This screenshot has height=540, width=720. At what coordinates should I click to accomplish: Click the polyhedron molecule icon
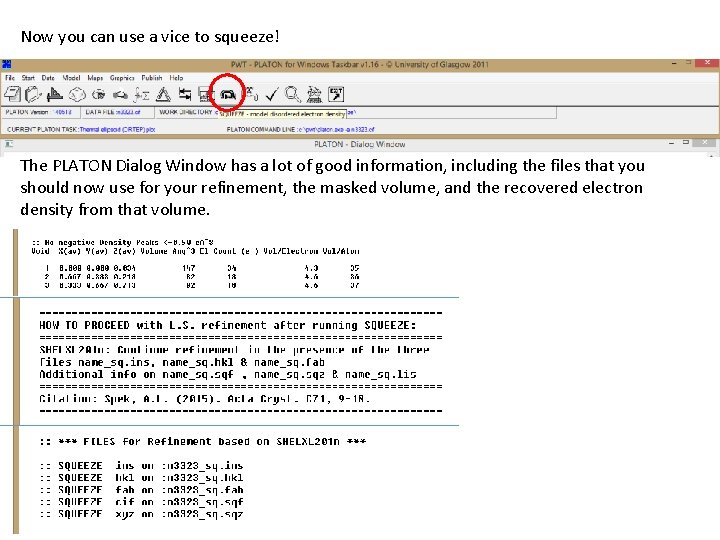tap(77, 95)
